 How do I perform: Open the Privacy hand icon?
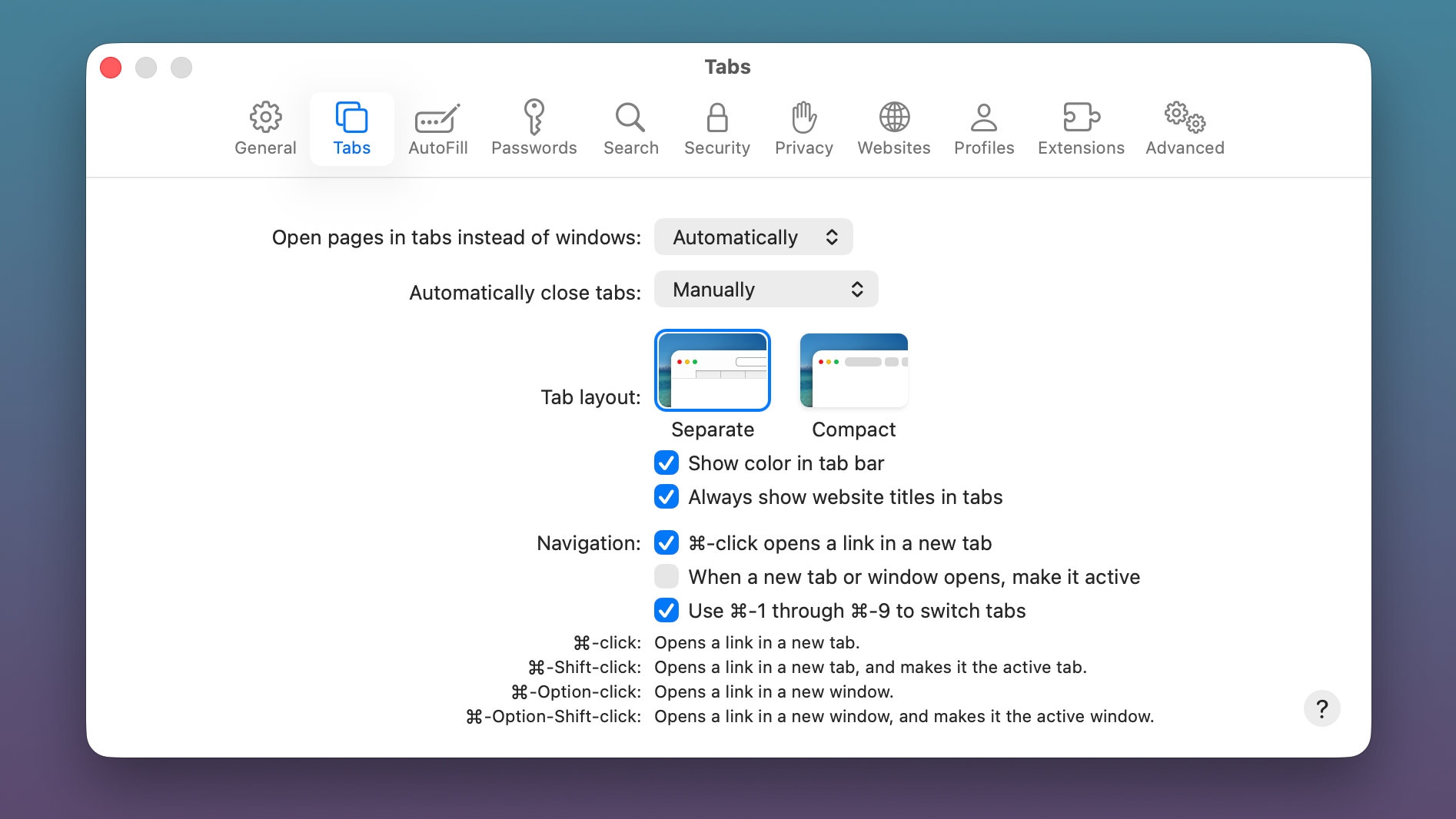[803, 128]
